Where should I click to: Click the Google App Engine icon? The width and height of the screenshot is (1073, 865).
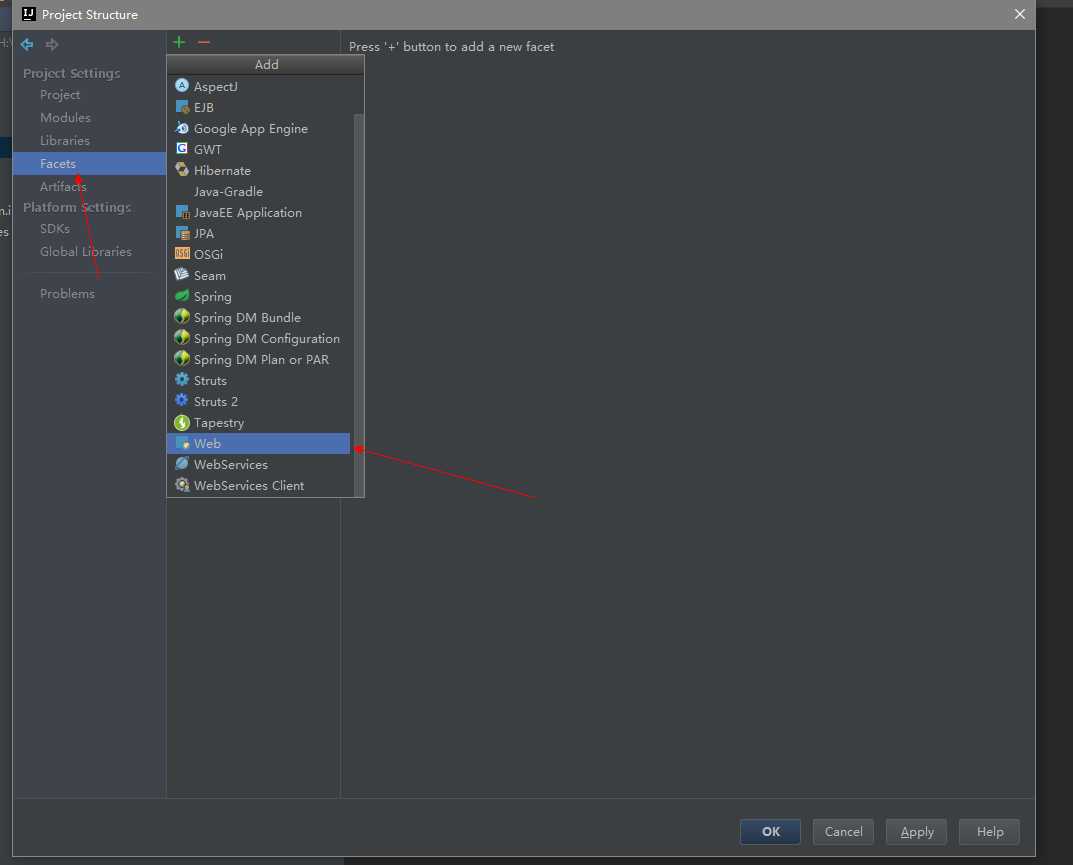pyautogui.click(x=182, y=128)
